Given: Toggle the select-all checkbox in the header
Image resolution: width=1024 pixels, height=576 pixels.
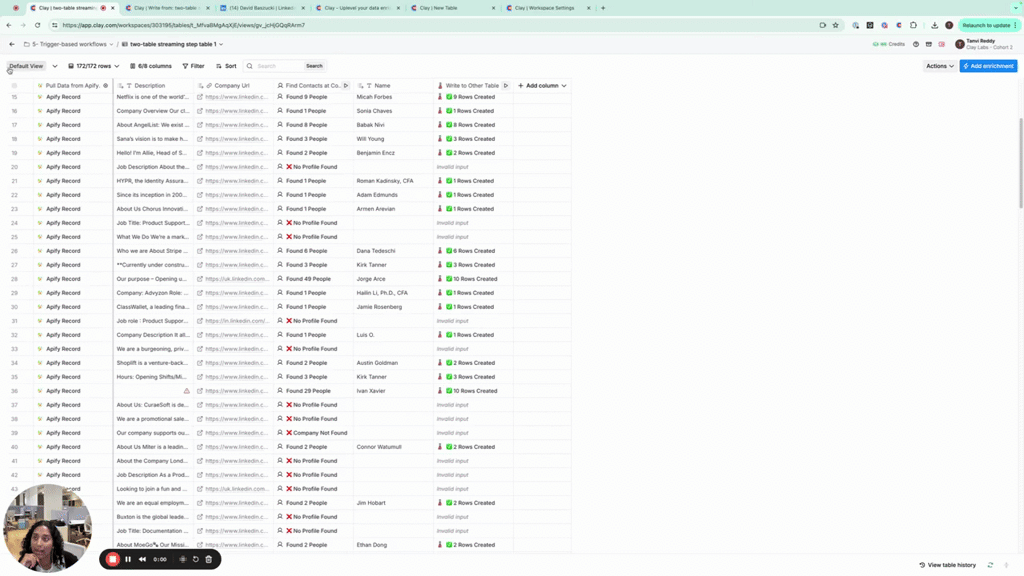Looking at the screenshot, I should tap(14, 86).
